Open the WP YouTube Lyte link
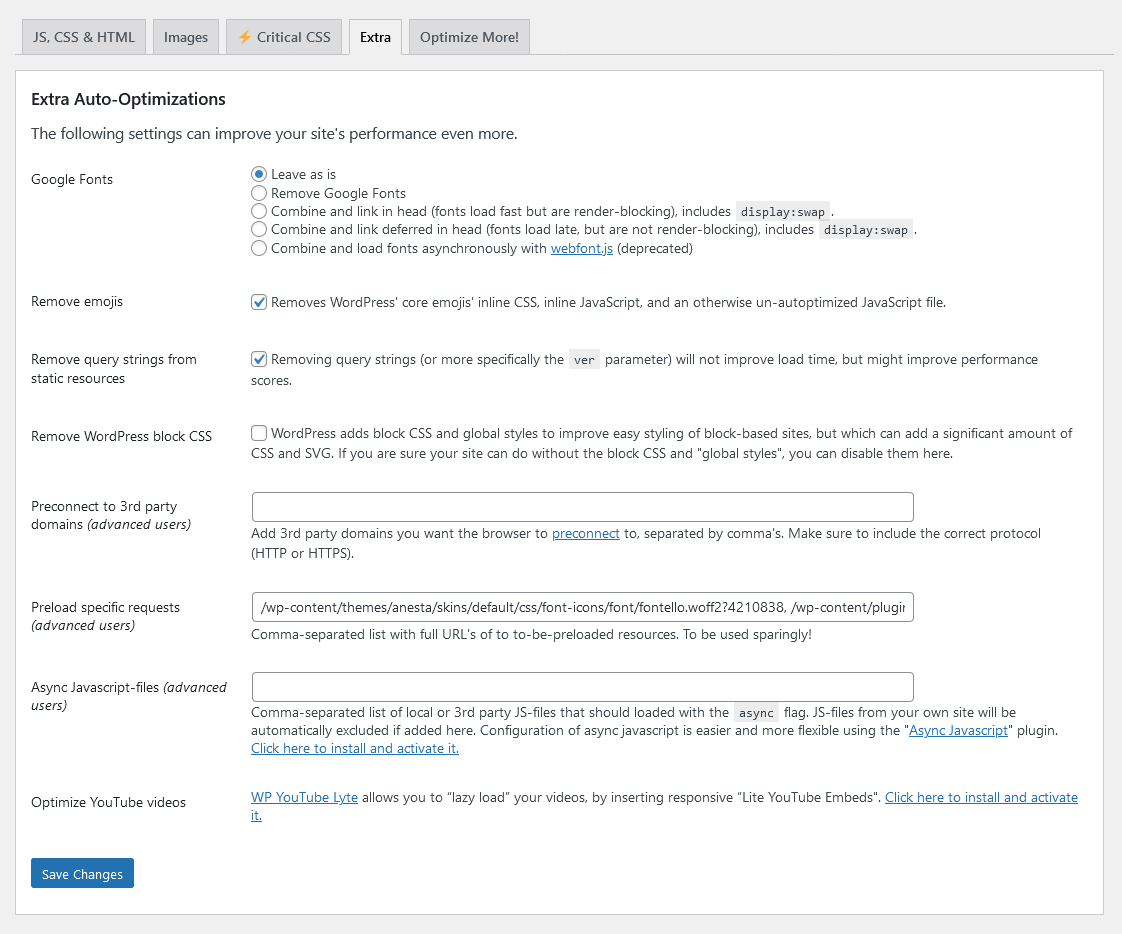 (304, 797)
